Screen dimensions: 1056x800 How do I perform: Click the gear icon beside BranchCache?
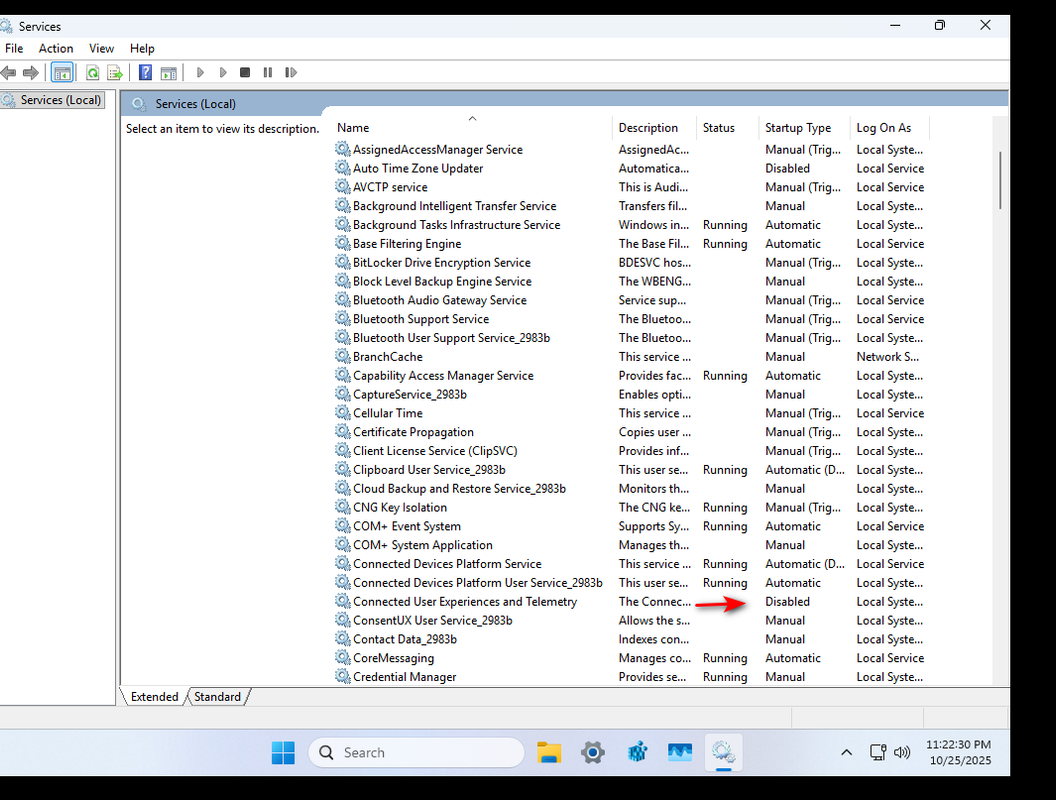(x=343, y=356)
